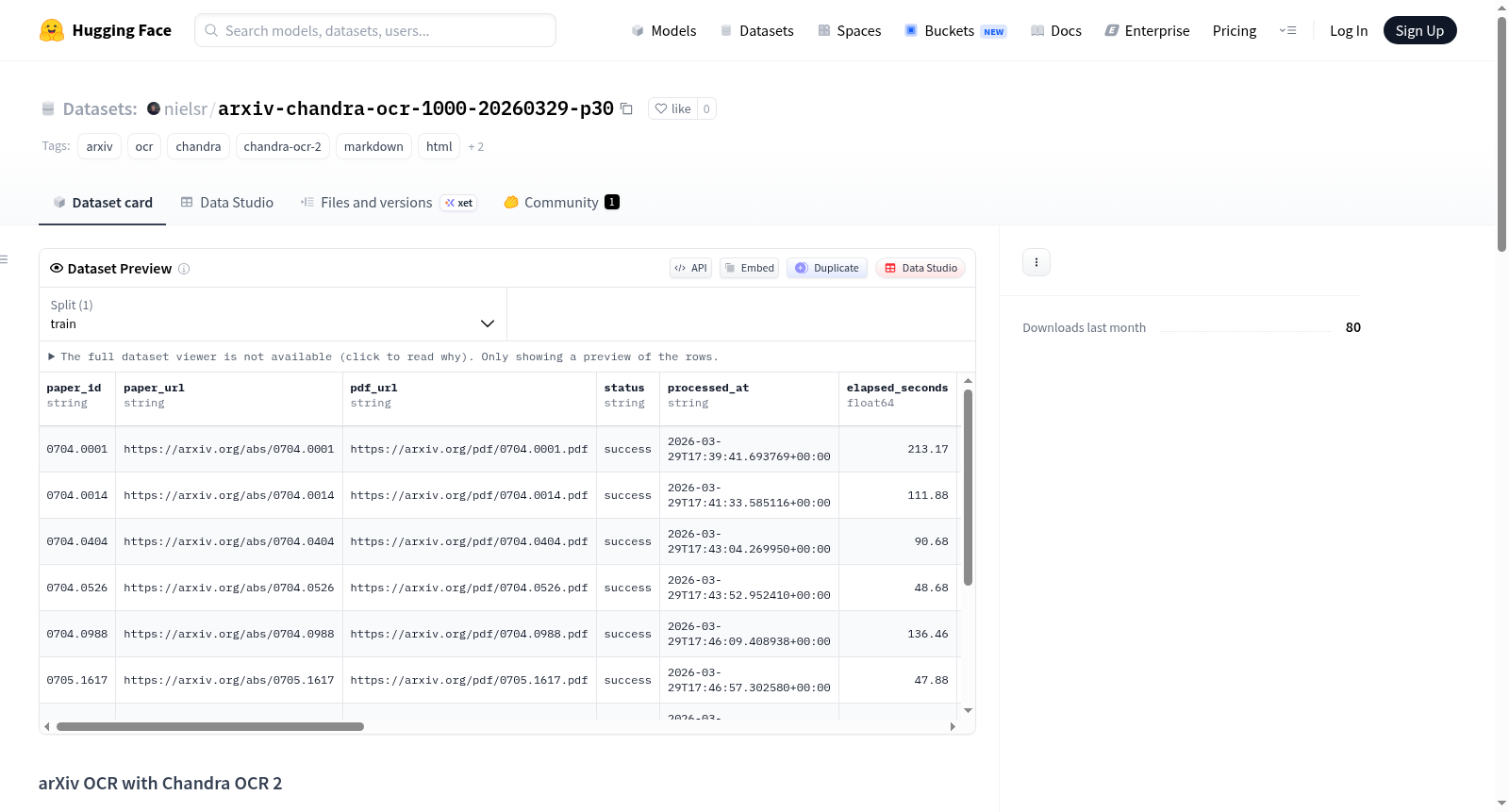Open Buckets in the top navigation

[x=955, y=31]
